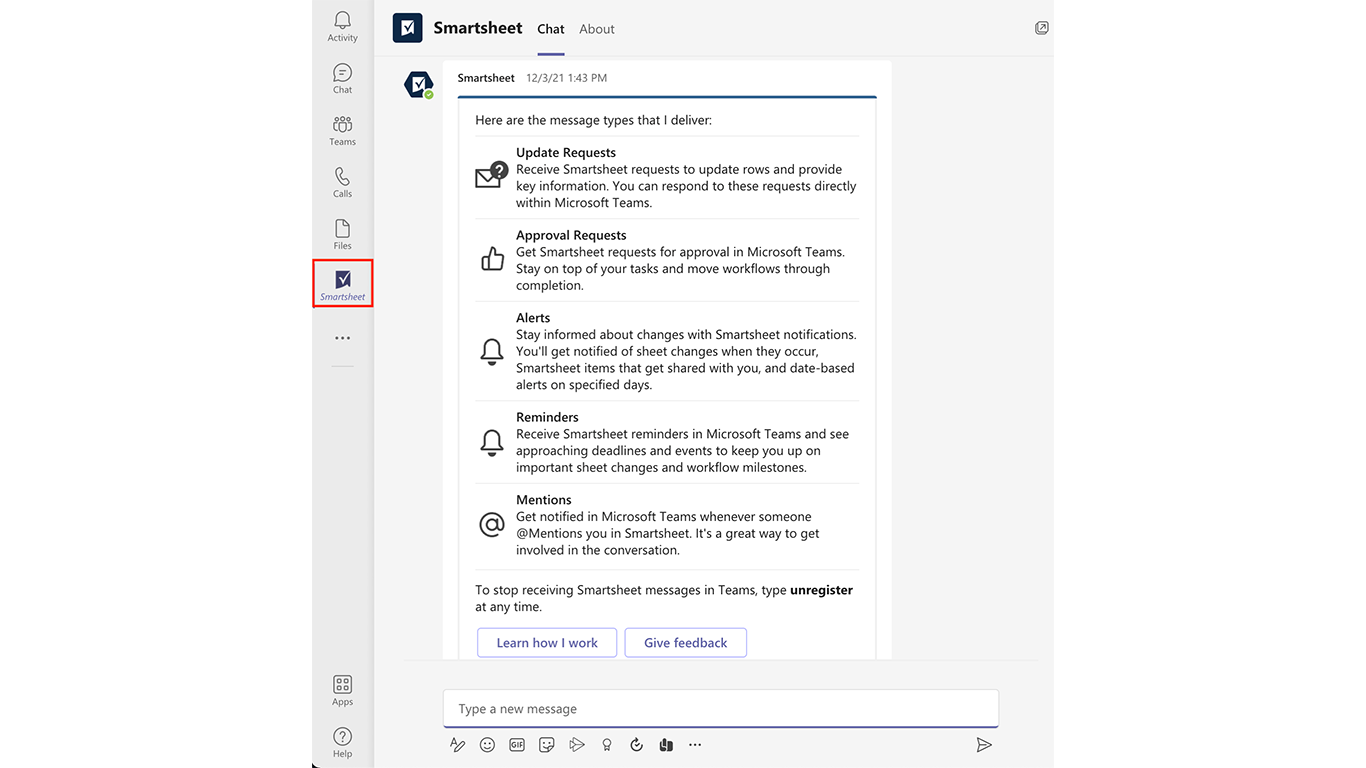
Task: Open the text Format options in compose toolbar
Action: [457, 744]
